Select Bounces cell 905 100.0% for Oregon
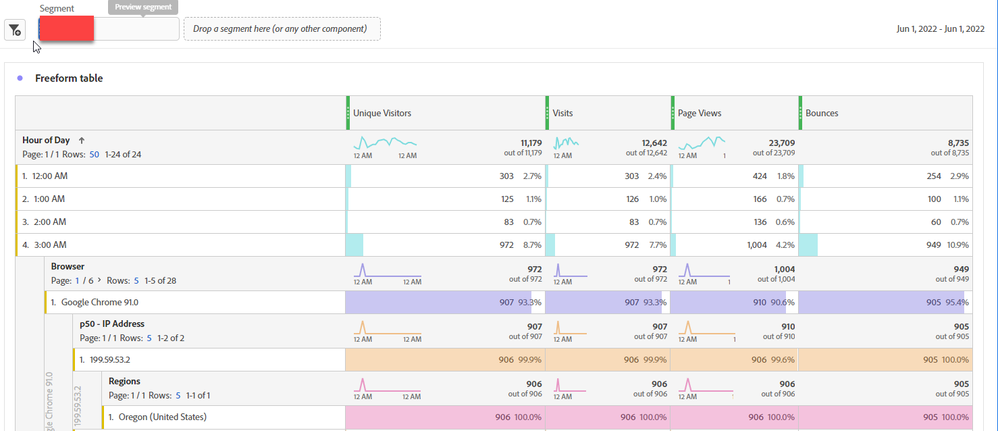Screen dimensions: 998x431 [x=885, y=417]
